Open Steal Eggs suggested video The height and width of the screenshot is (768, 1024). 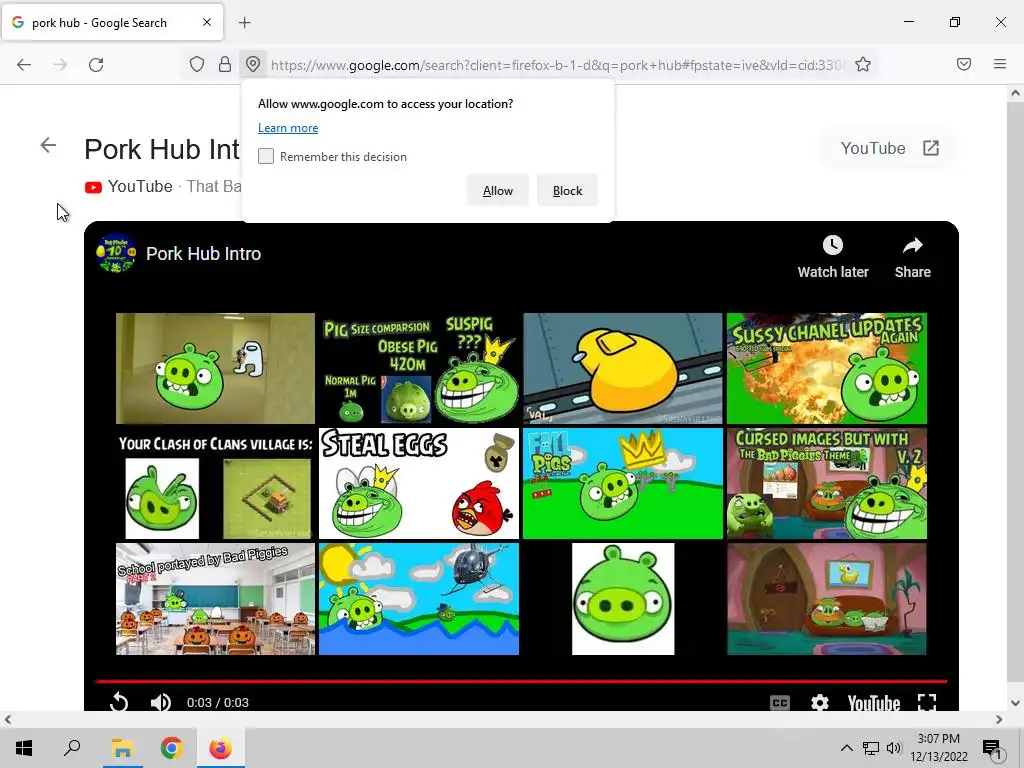[419, 483]
